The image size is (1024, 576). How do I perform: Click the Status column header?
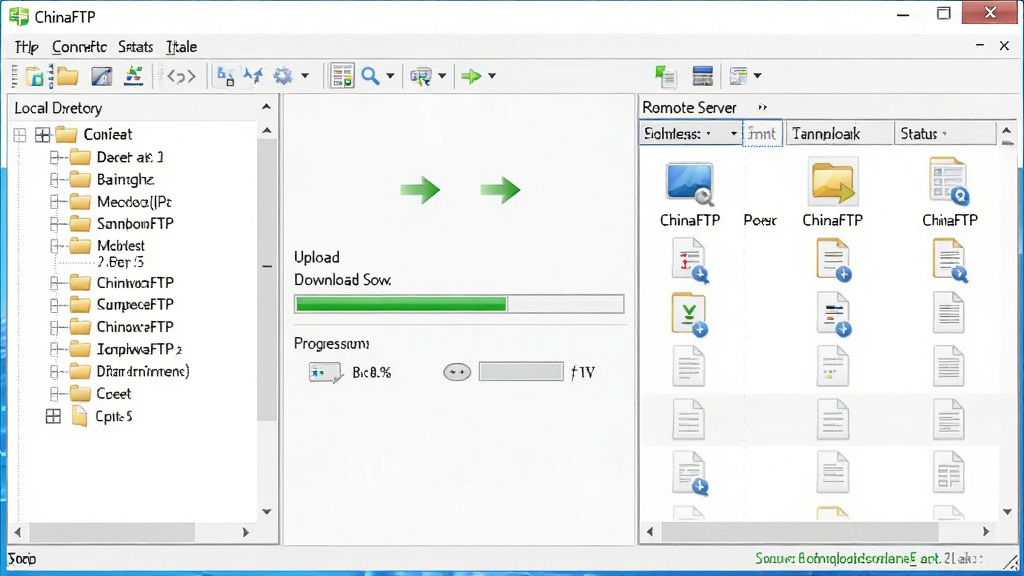(x=946, y=134)
